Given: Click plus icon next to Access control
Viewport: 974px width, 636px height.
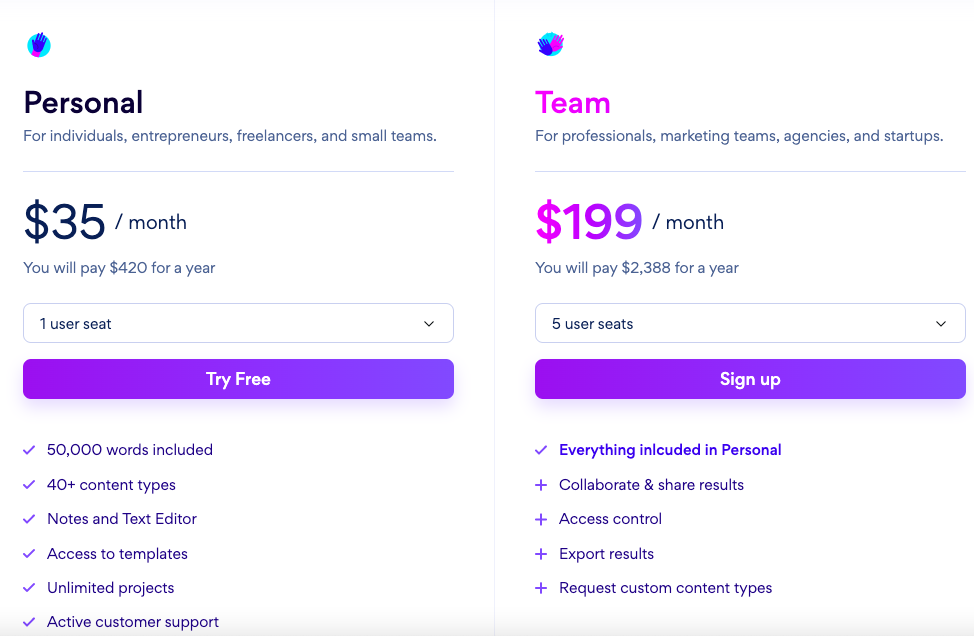Looking at the screenshot, I should (x=541, y=519).
